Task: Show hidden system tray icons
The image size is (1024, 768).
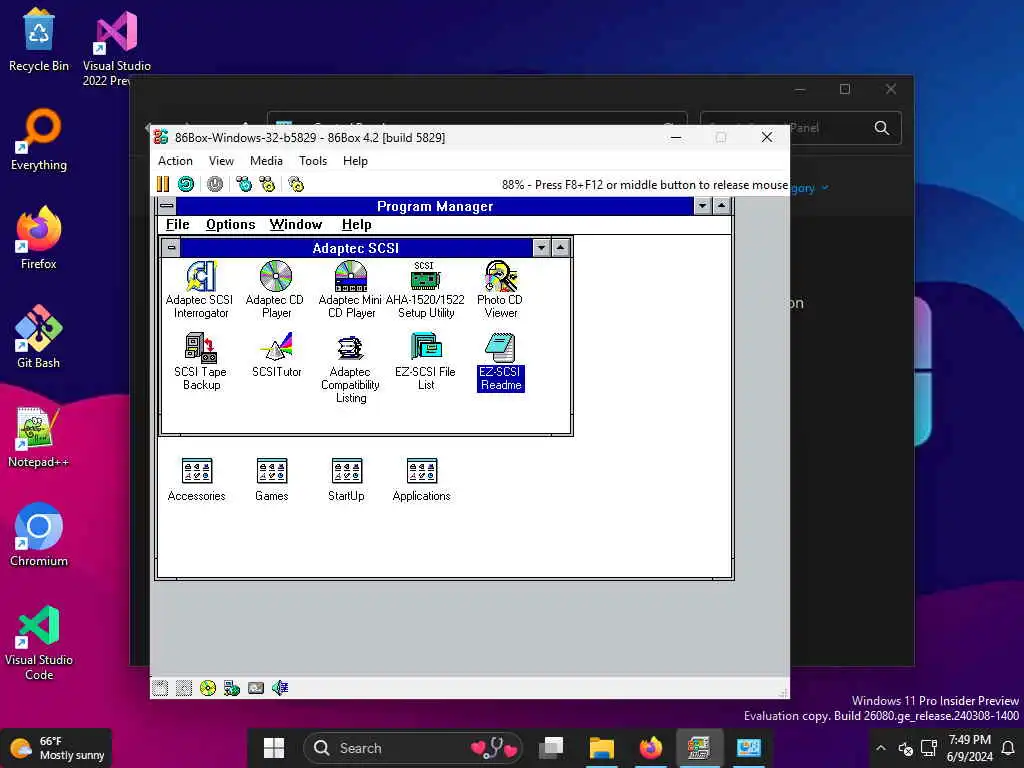Action: click(880, 748)
